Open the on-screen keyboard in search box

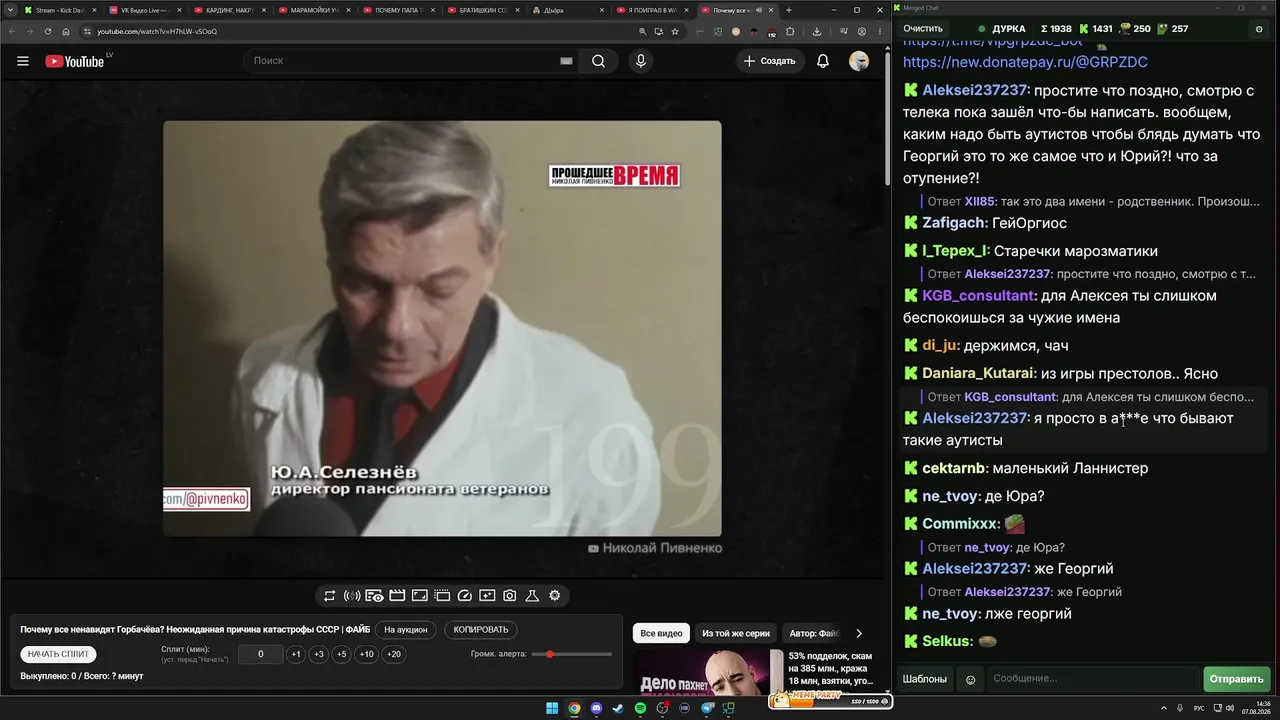coord(566,61)
